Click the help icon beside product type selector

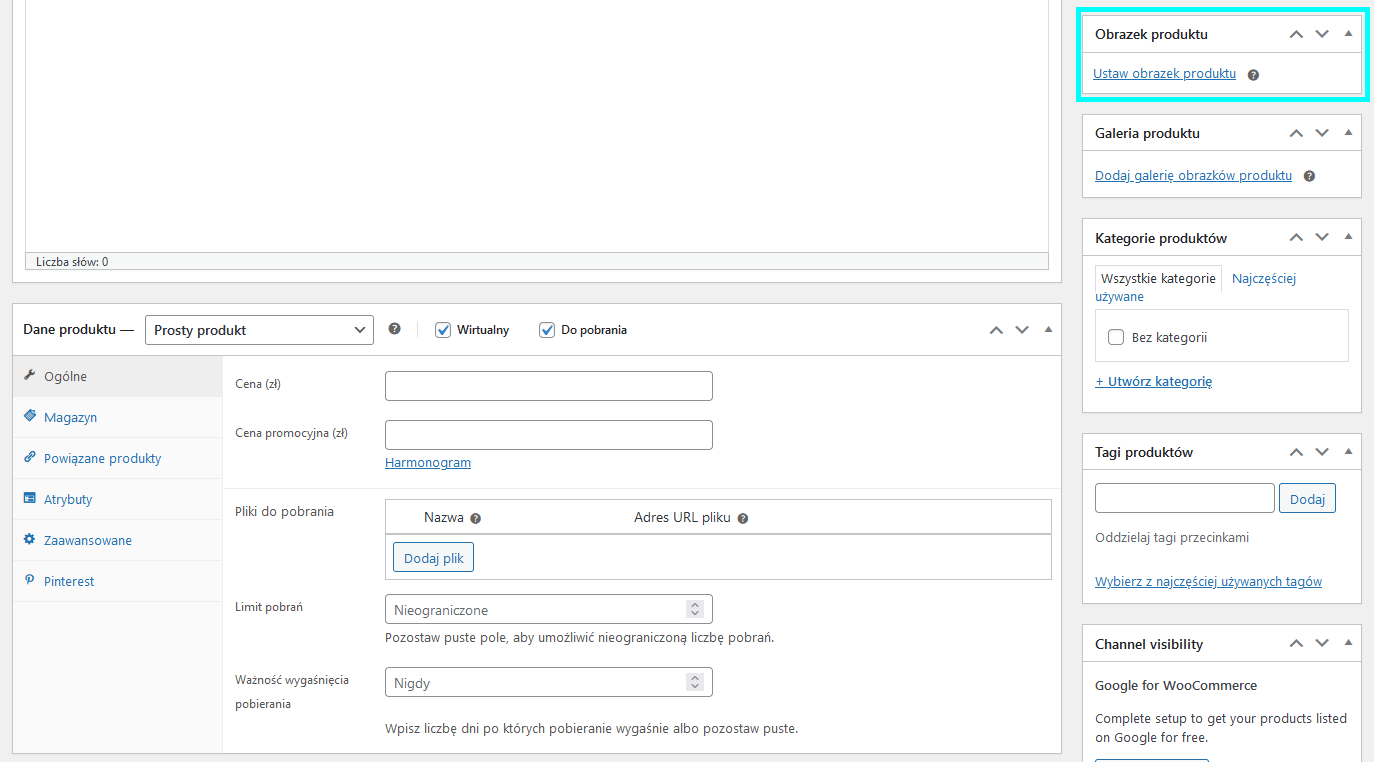tap(394, 329)
